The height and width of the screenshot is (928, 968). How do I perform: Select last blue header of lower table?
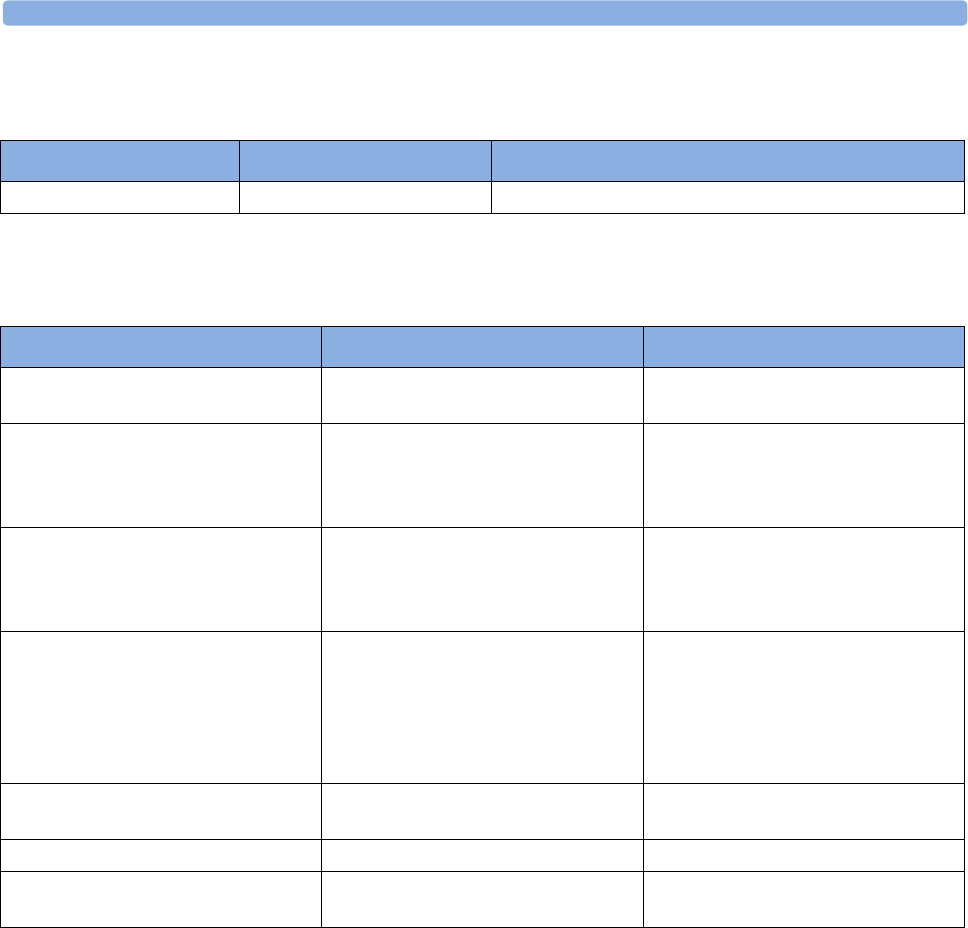tap(804, 347)
